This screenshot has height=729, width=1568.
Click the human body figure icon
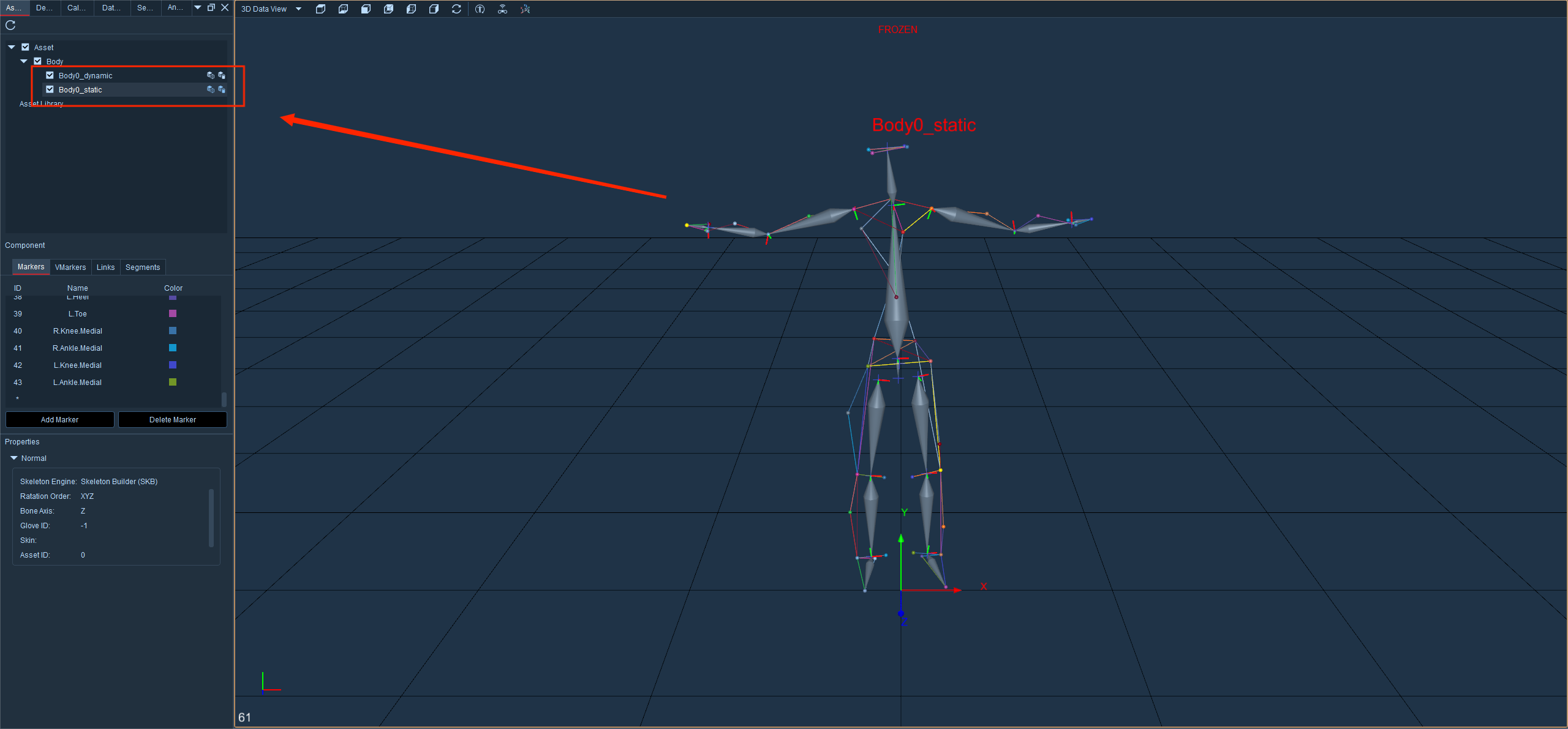[480, 9]
